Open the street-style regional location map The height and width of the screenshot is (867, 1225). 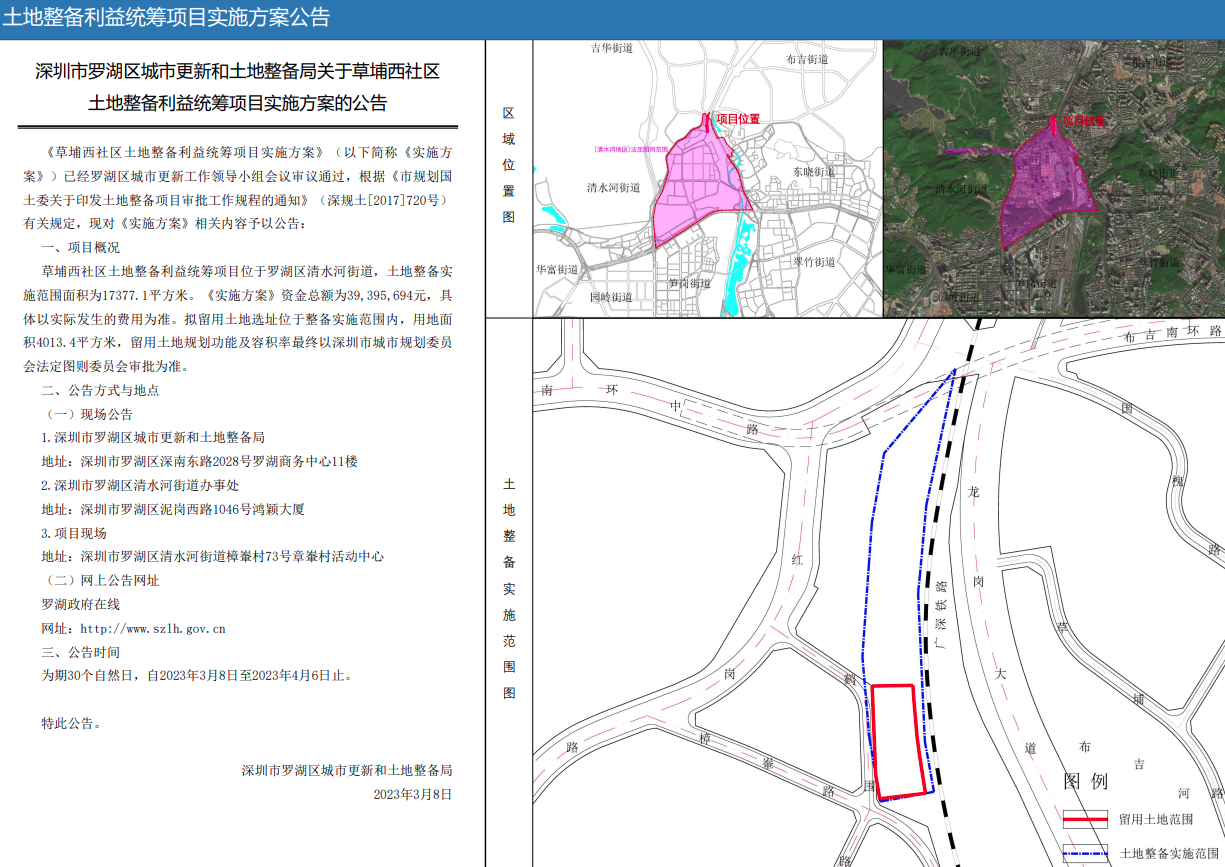click(x=707, y=178)
